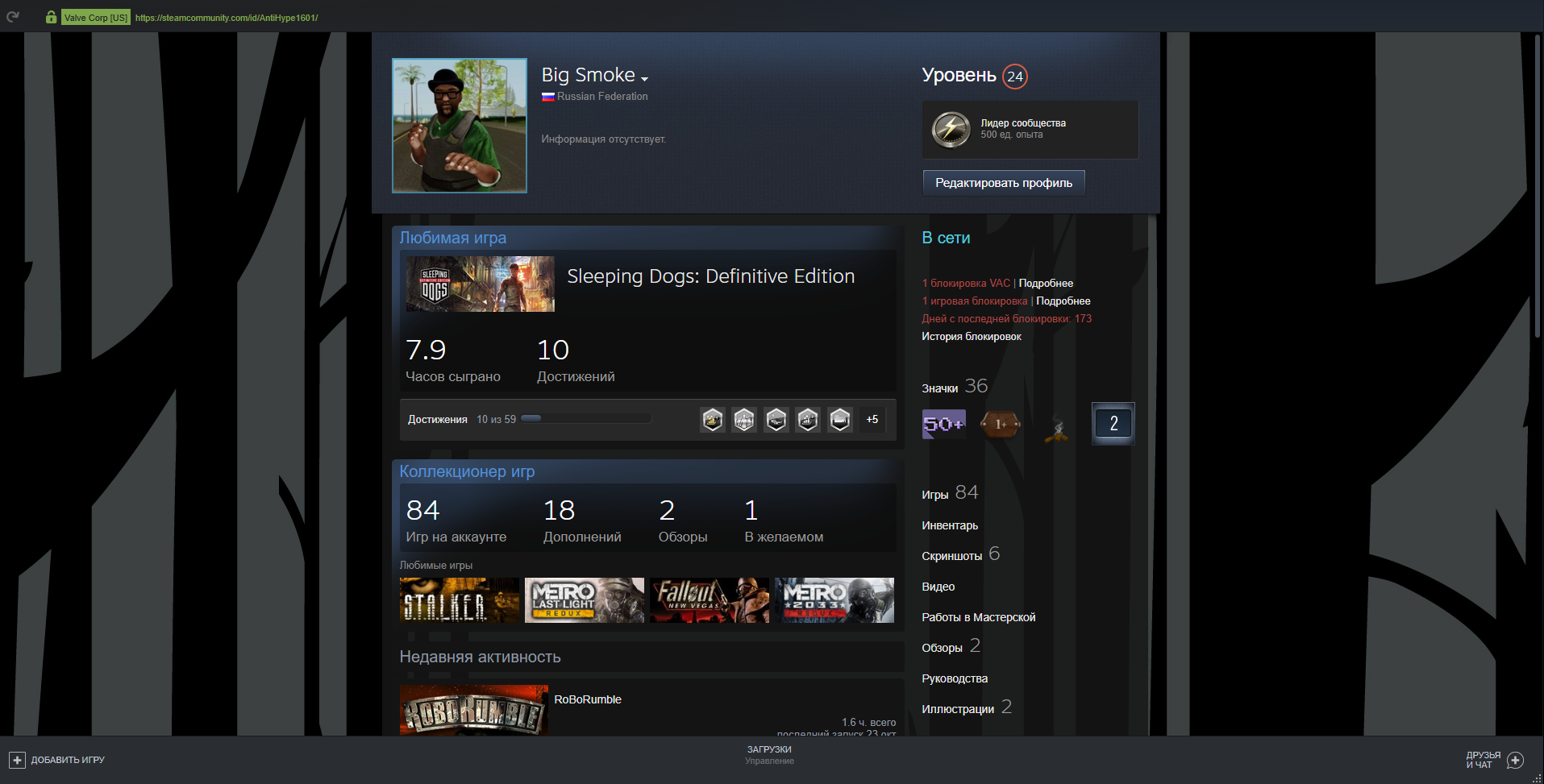Open the RoboRumble game banner

pyautogui.click(x=474, y=710)
